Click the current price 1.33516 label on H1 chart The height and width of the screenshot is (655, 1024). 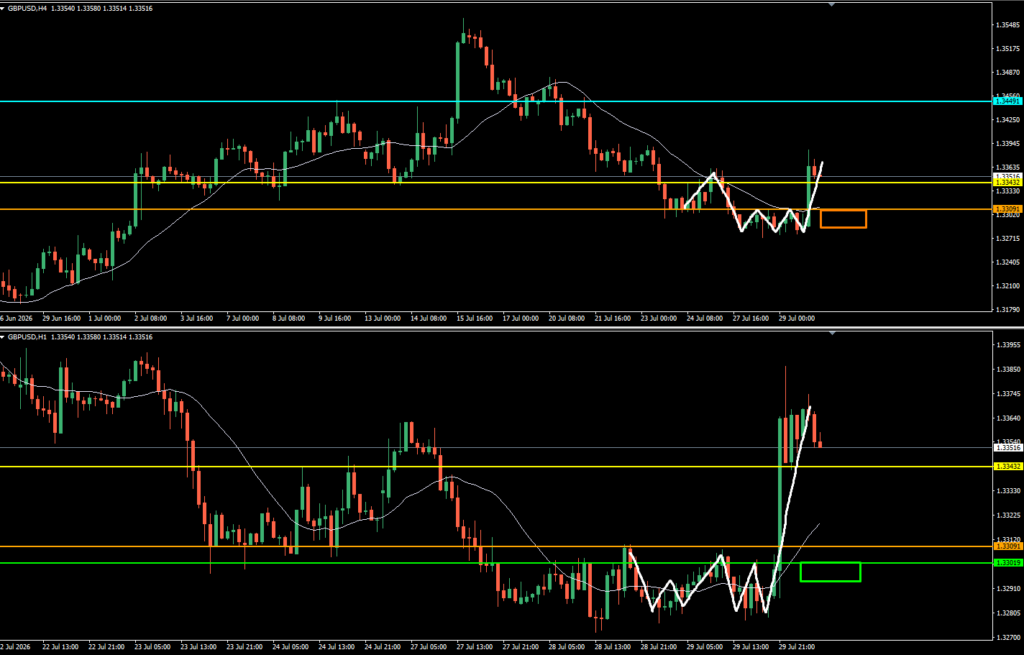click(x=1008, y=447)
